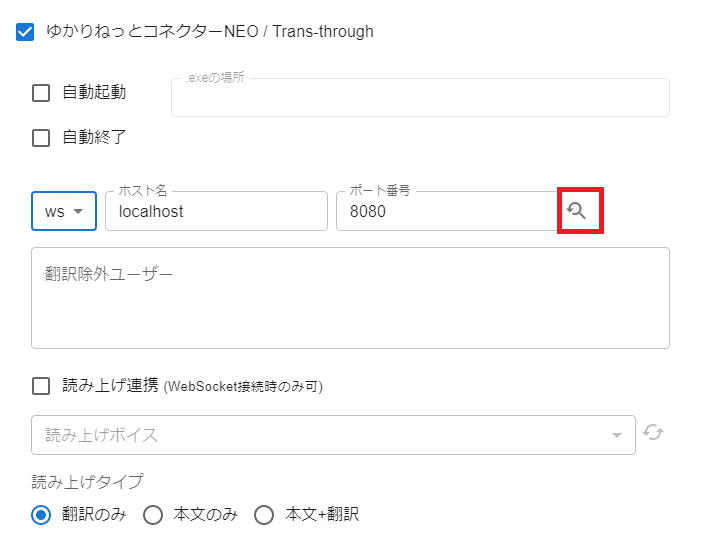Uncheck ゆかりねっとコネクターNEO / Trans-through checkbox

tap(25, 32)
